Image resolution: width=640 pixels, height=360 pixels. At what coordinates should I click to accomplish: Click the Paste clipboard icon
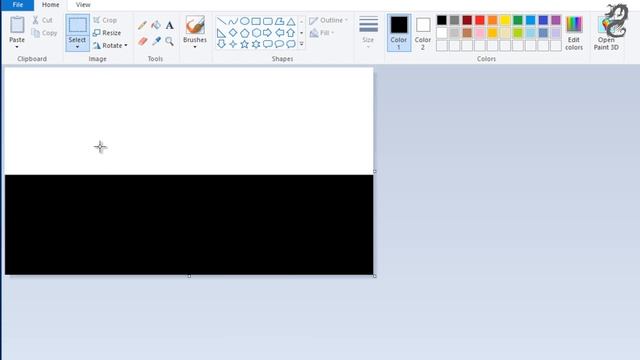[17, 25]
